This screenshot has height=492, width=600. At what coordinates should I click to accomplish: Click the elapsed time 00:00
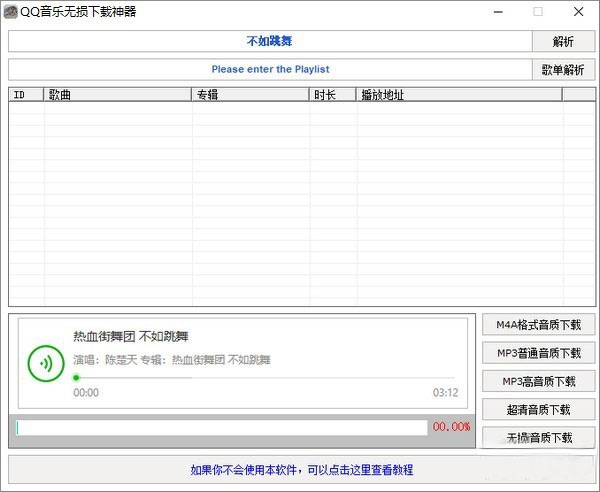coord(86,393)
